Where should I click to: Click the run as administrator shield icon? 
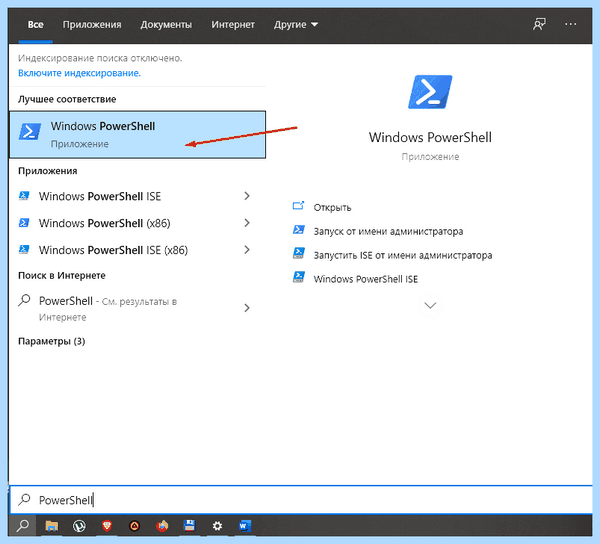pos(298,230)
